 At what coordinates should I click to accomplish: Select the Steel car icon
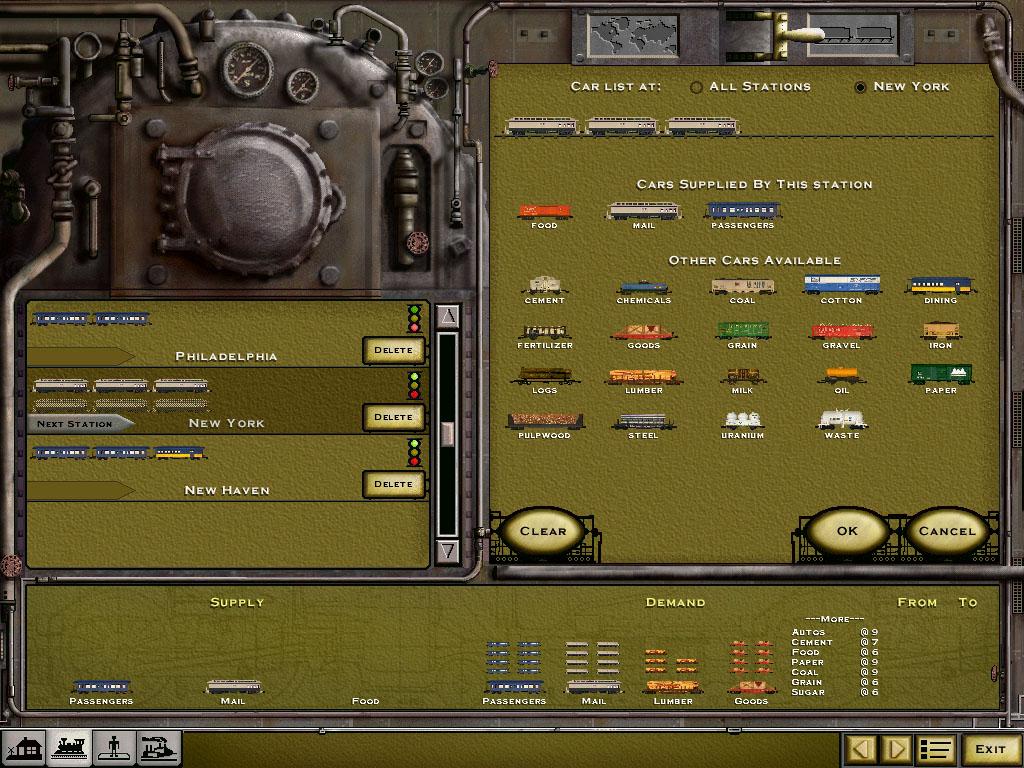pos(643,422)
